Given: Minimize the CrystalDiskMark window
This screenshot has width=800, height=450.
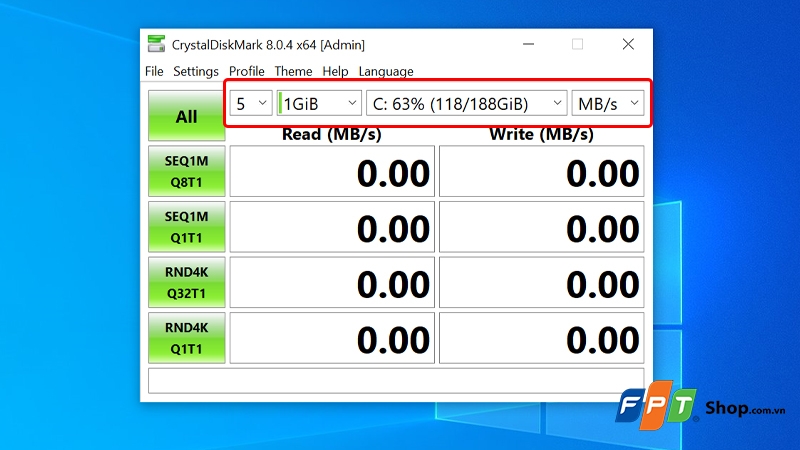Looking at the screenshot, I should (529, 44).
